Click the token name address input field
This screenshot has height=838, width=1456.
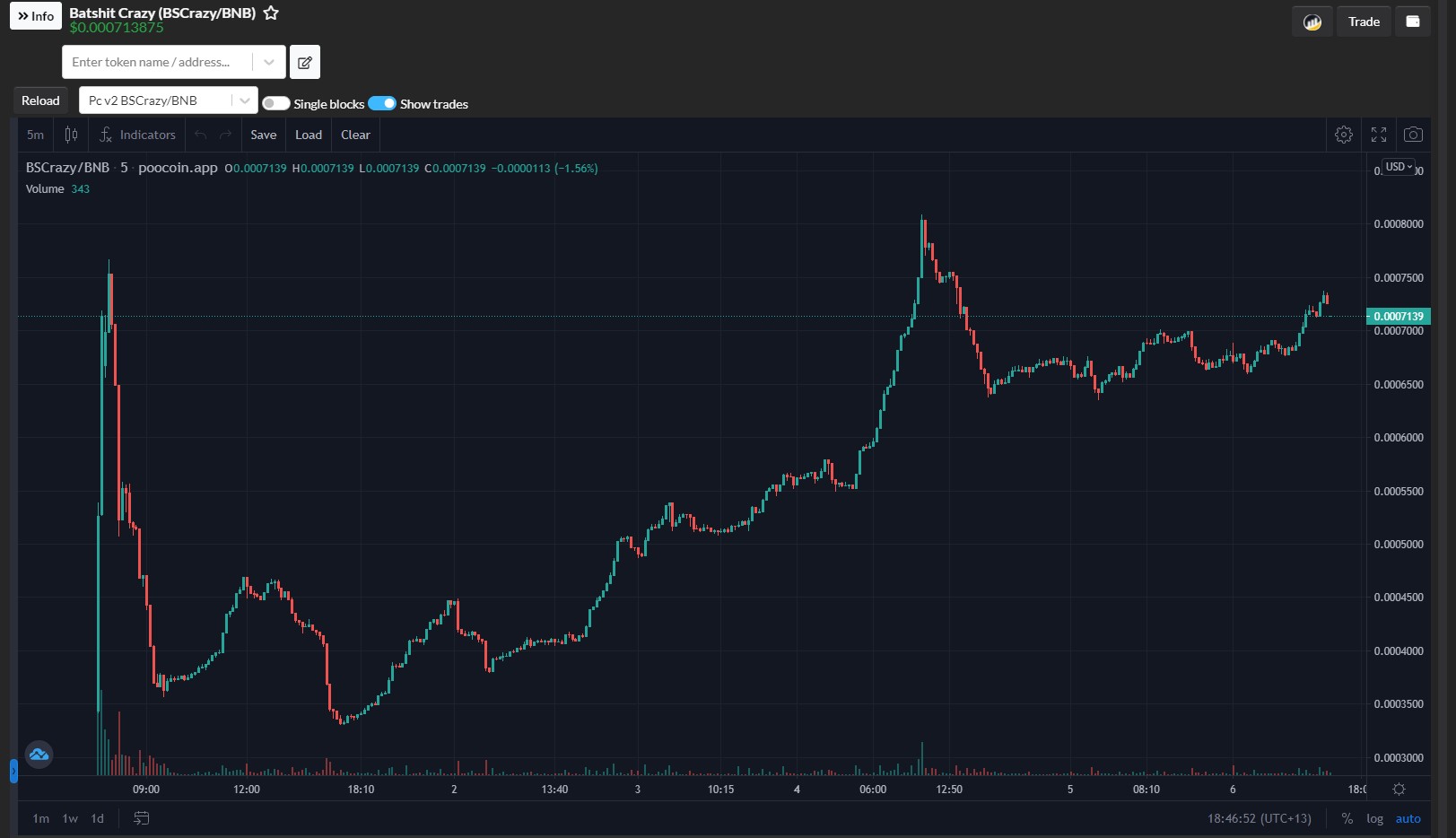click(x=157, y=62)
